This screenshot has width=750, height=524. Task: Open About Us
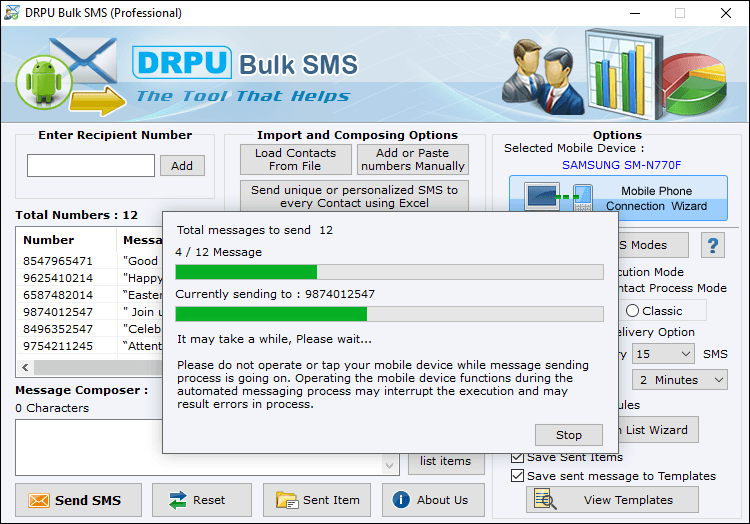[x=433, y=500]
